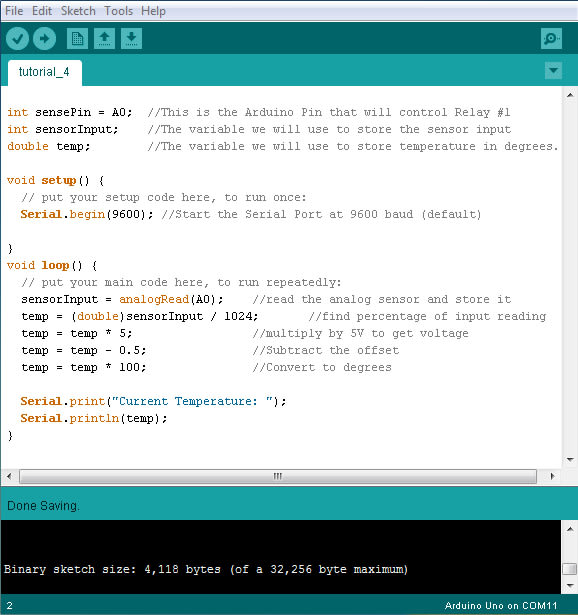Click the horizontal scrollbar right arrow
Screen dimensions: 578x615
552,476
